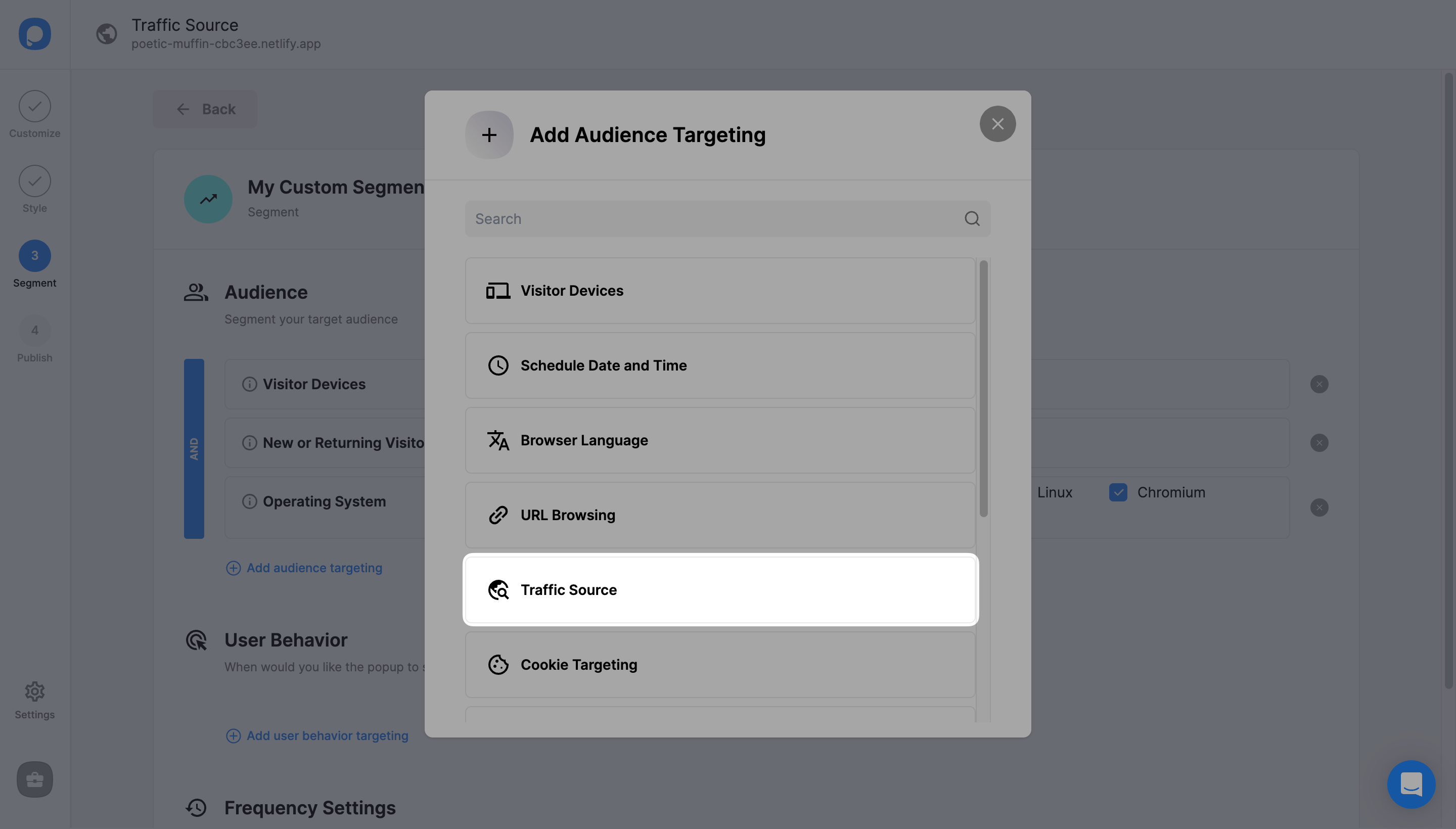Open the chat support bubble bottom right

point(1410,784)
